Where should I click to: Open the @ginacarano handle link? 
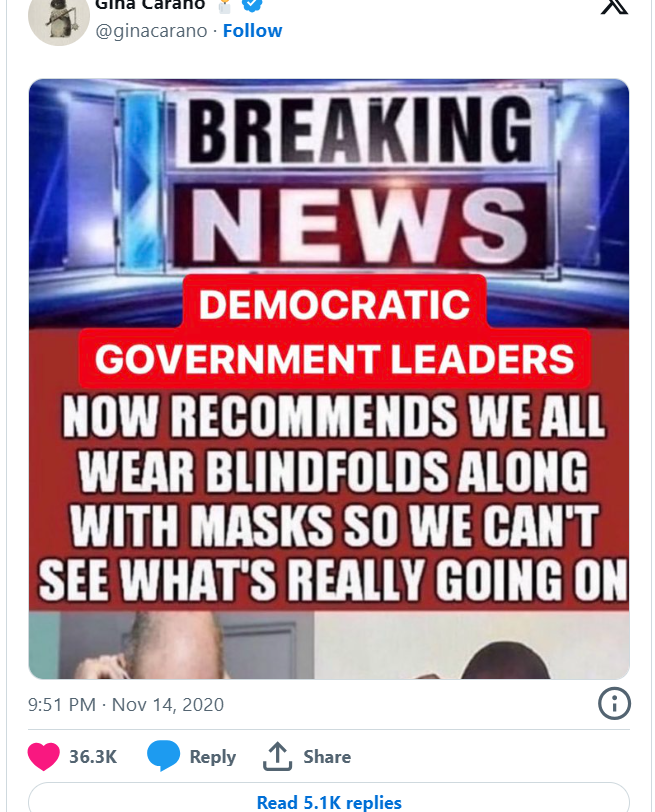pos(151,31)
